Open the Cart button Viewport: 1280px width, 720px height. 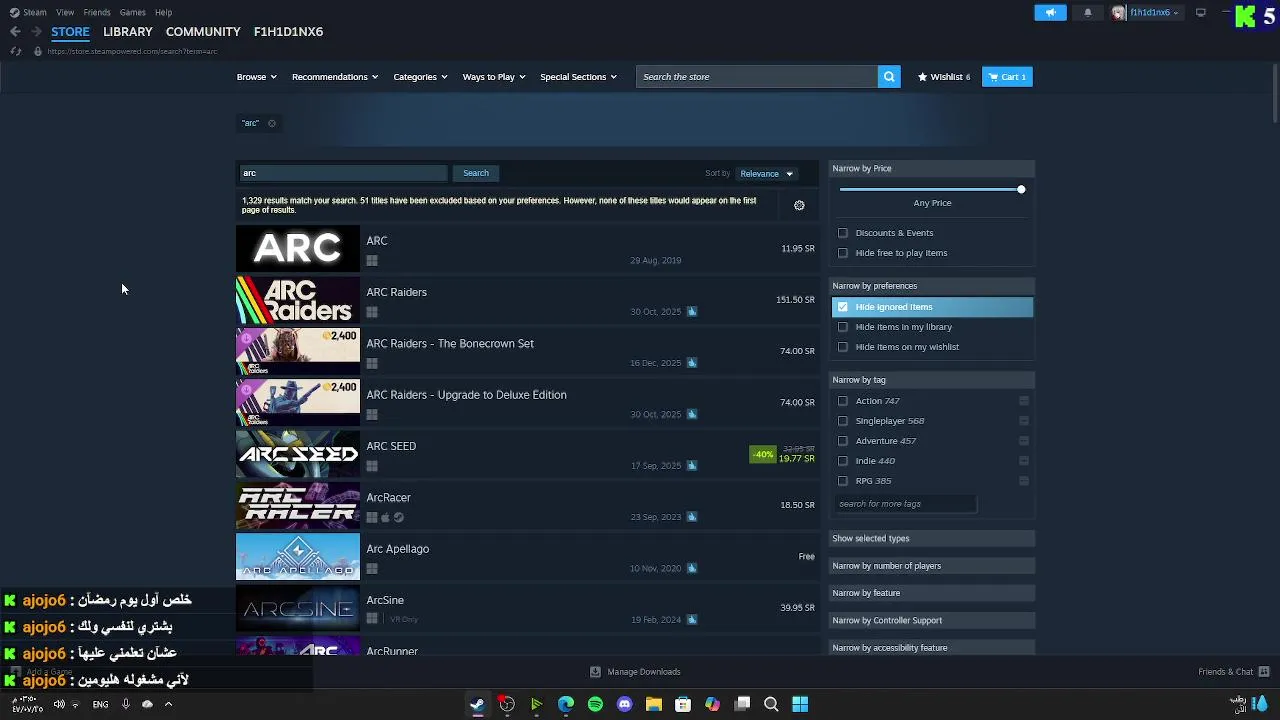1007,77
